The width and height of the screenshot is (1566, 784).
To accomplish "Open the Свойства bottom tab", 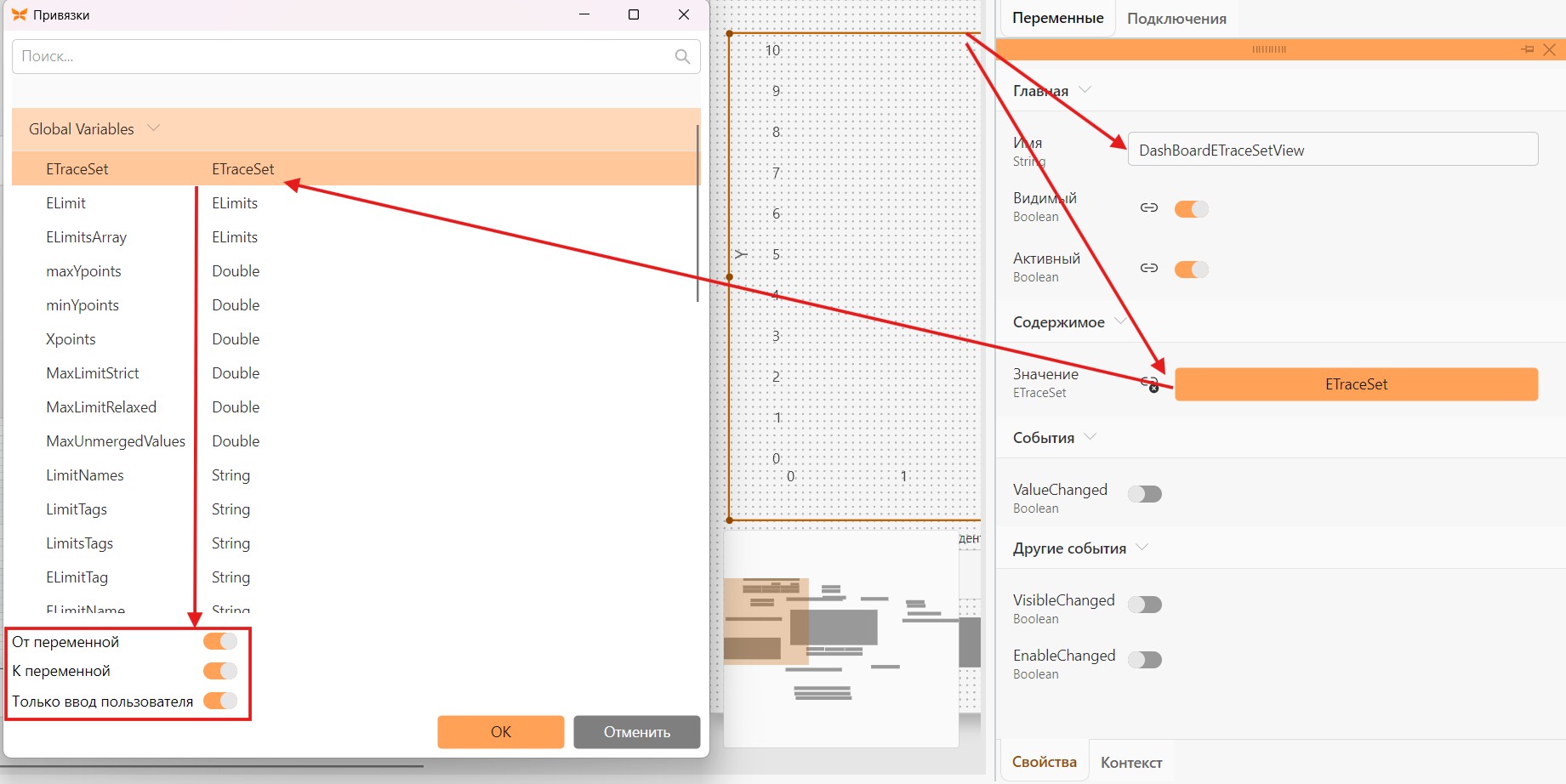I will pos(1044,762).
